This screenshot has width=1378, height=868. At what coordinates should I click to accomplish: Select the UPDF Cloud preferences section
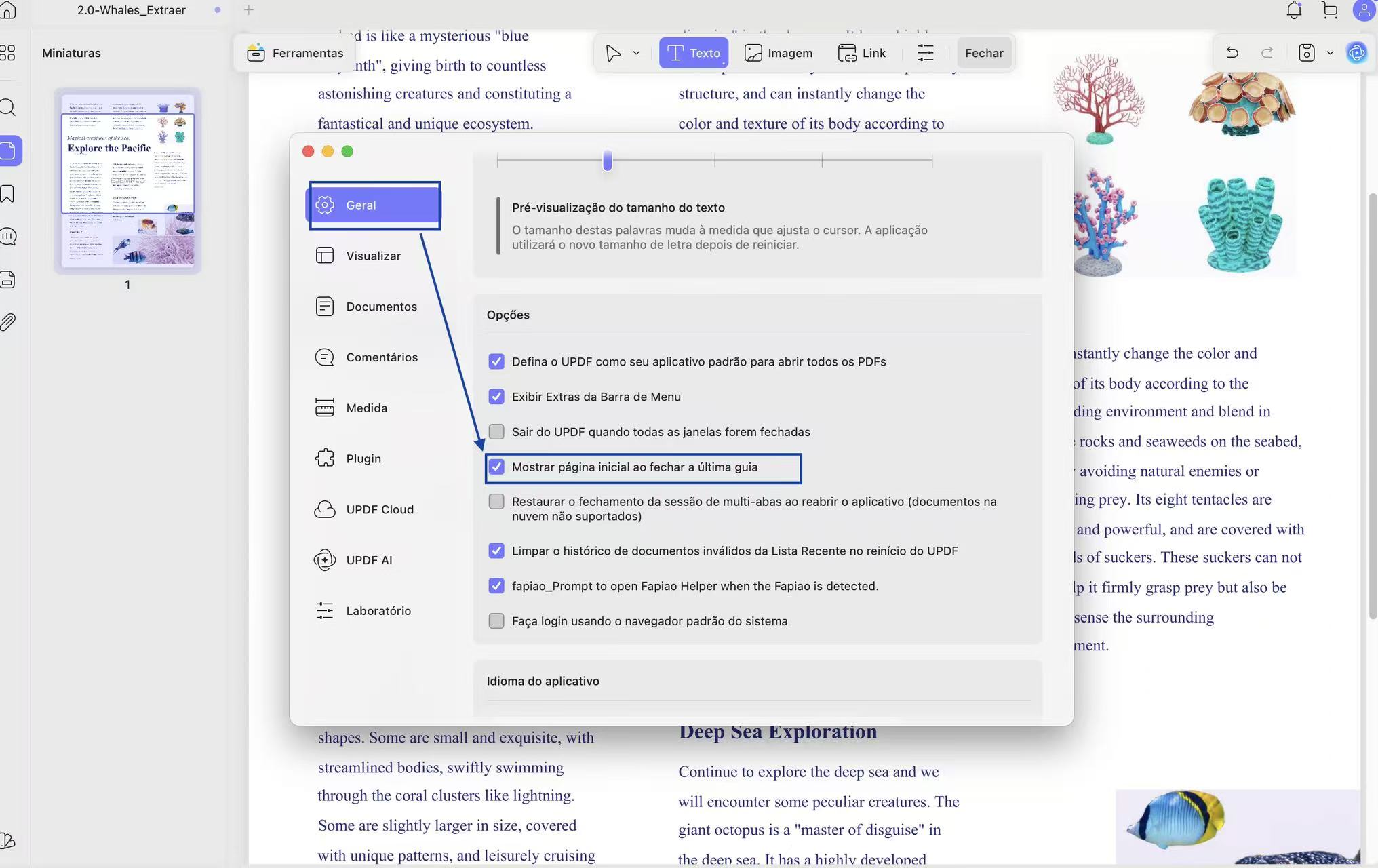[379, 509]
